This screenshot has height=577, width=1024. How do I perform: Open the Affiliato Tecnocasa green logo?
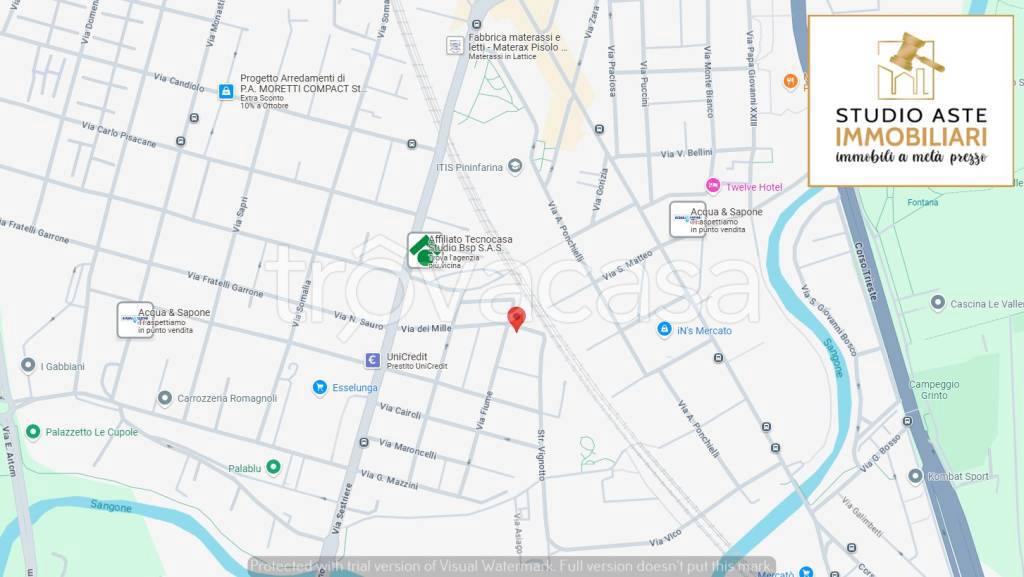[424, 251]
